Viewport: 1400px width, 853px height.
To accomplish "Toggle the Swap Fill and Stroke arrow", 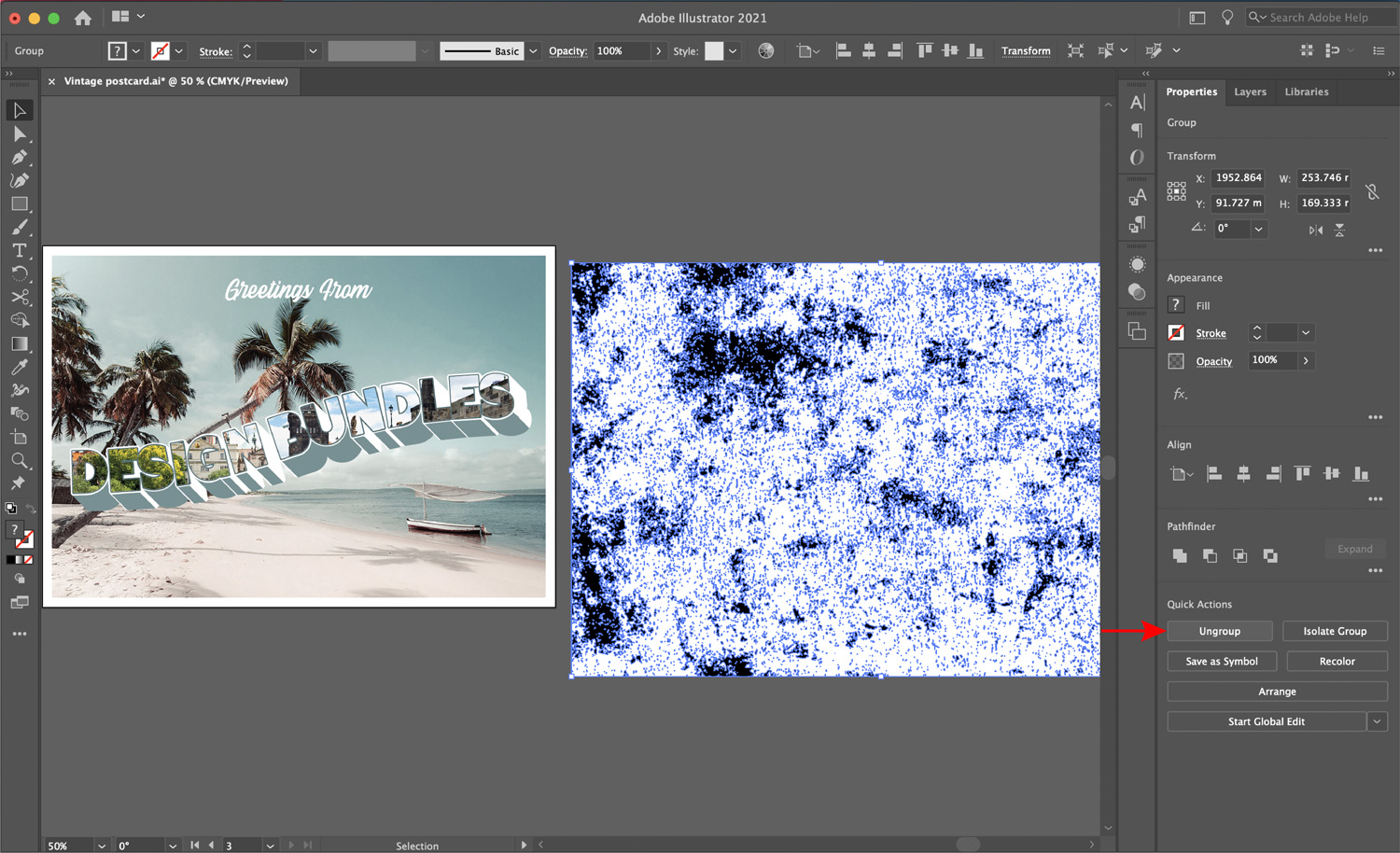I will (x=30, y=510).
